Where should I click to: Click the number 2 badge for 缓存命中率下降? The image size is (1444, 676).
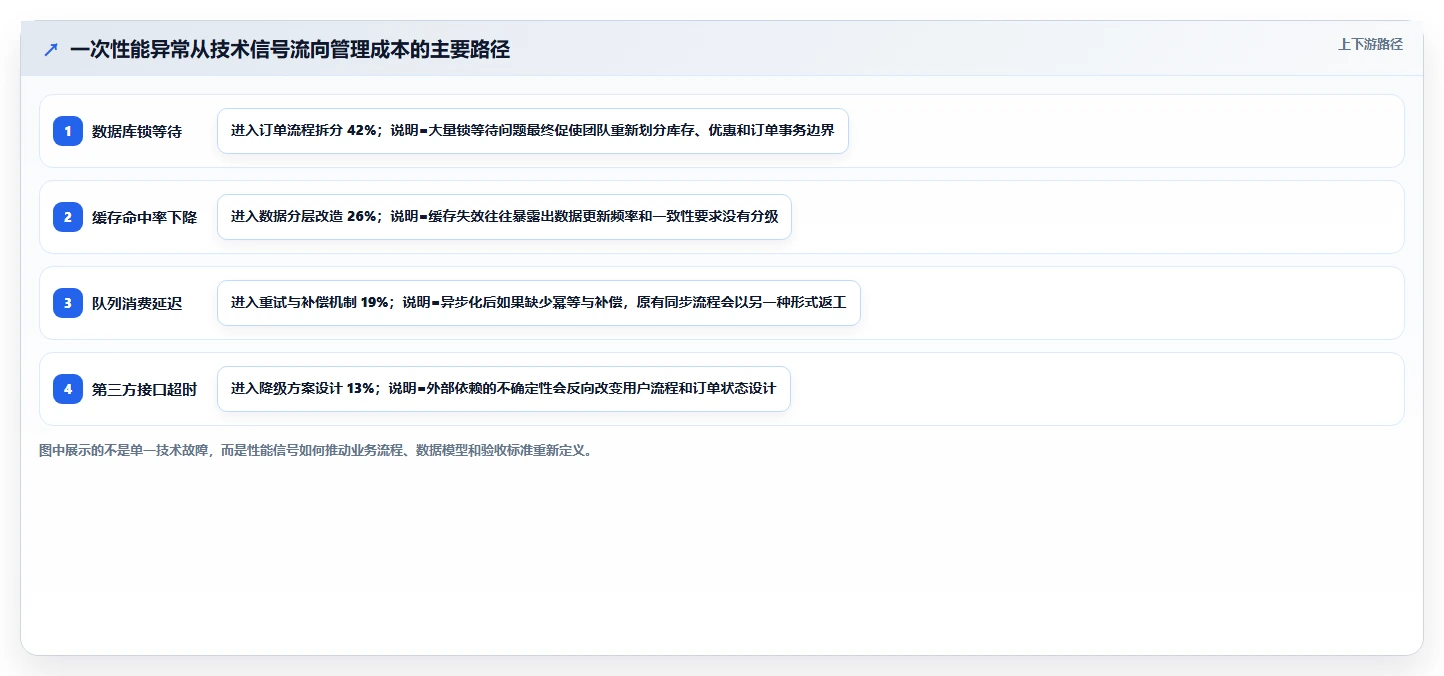[x=68, y=217]
